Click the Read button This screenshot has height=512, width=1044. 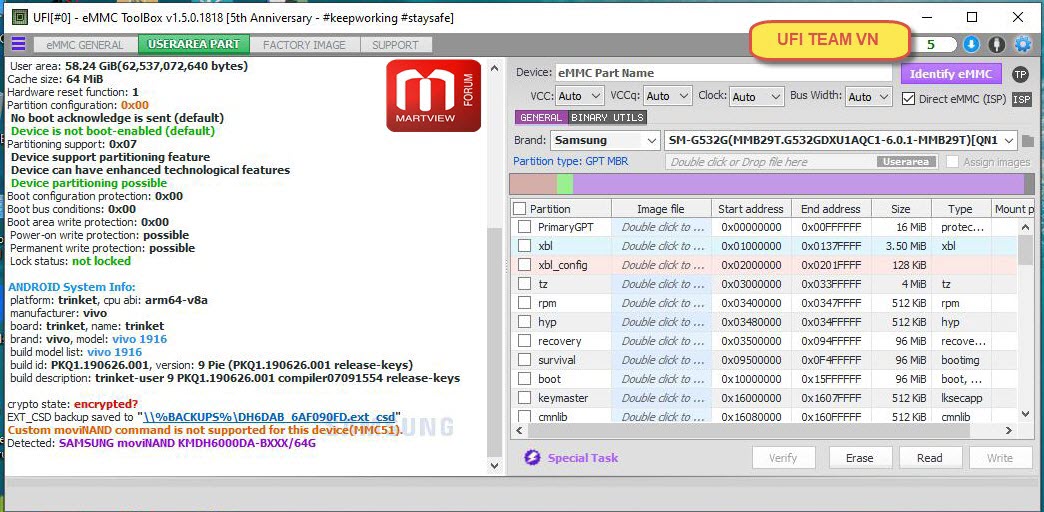[x=929, y=457]
